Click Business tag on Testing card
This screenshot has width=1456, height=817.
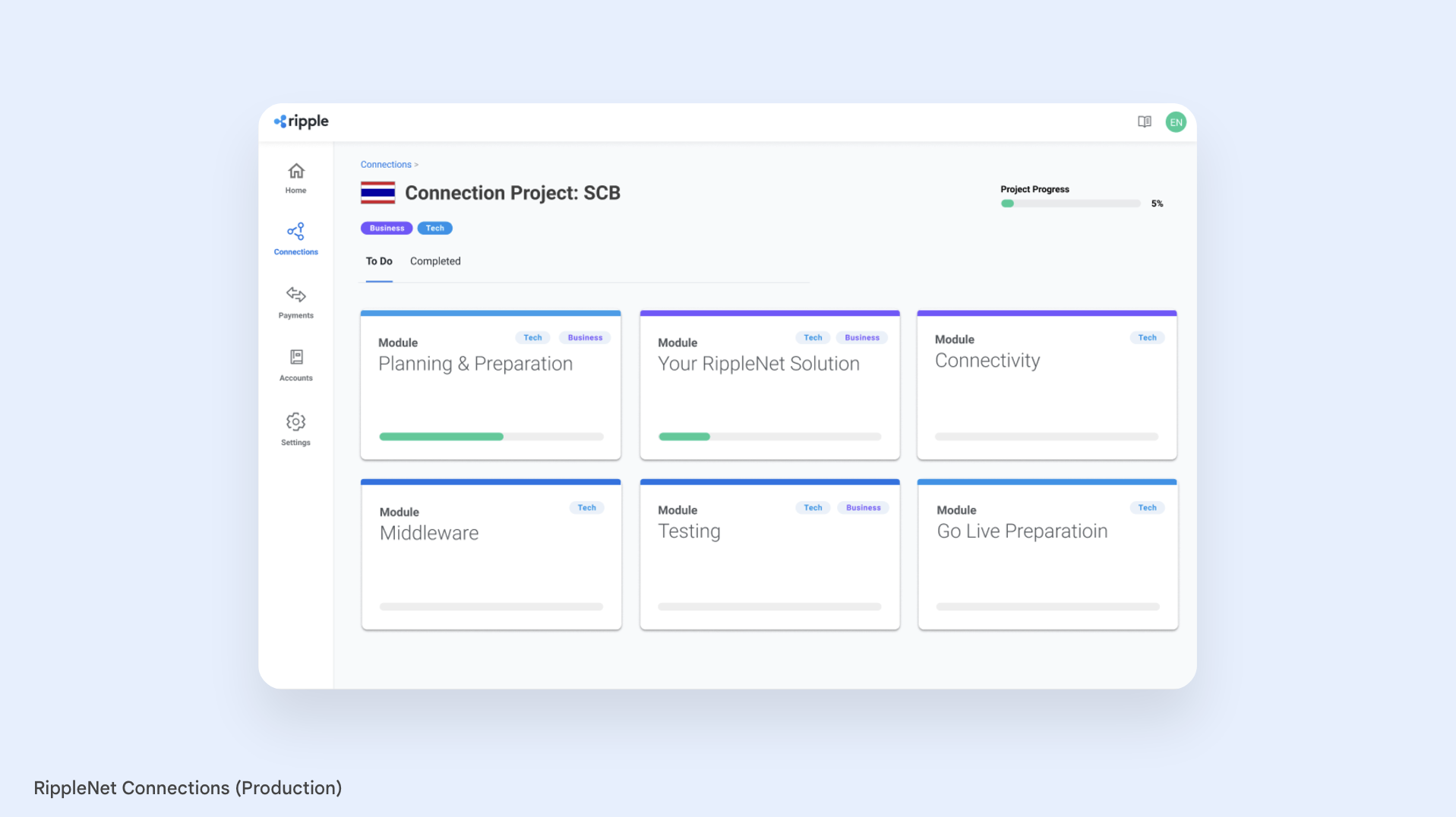click(863, 508)
